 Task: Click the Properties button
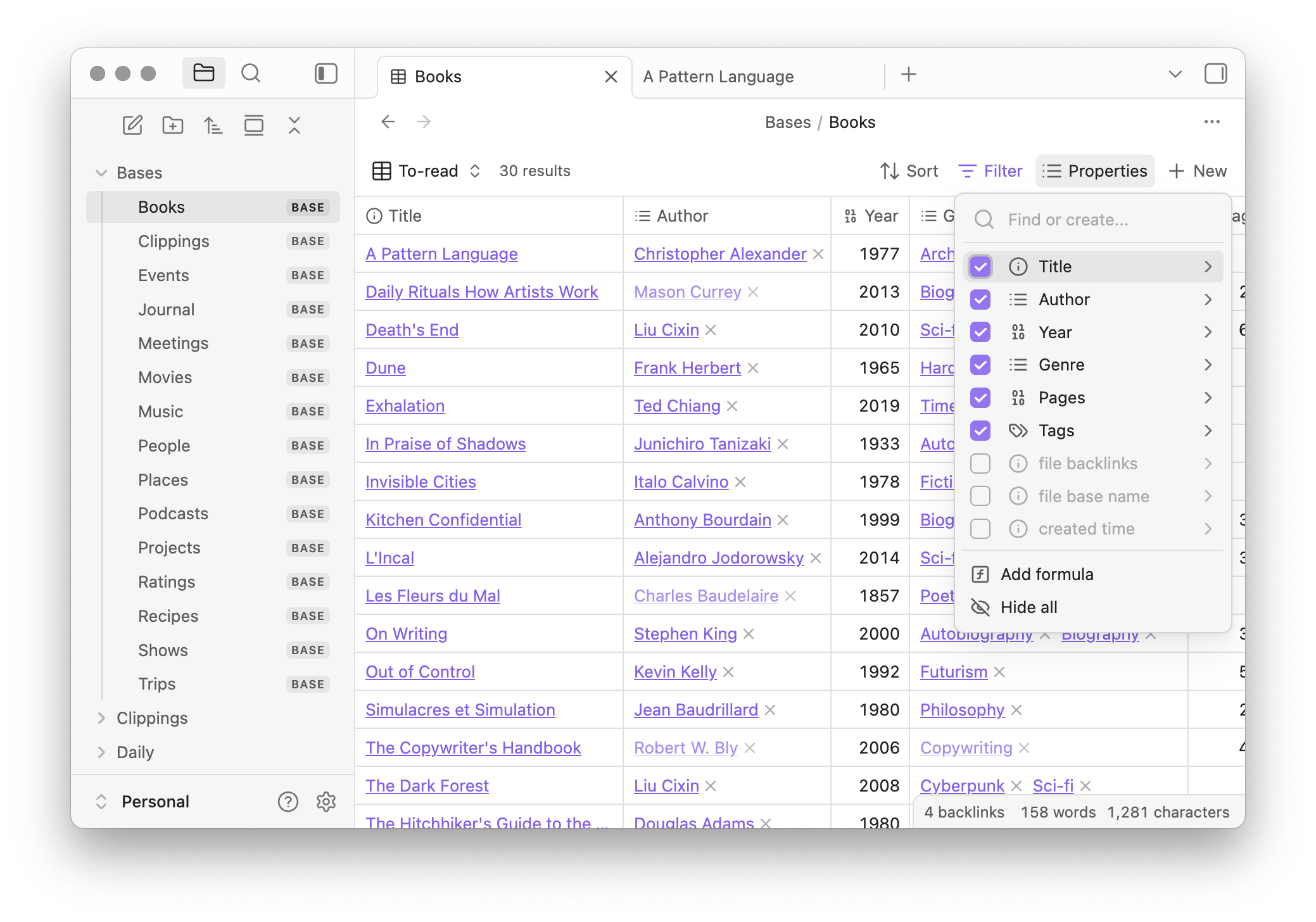tap(1095, 171)
